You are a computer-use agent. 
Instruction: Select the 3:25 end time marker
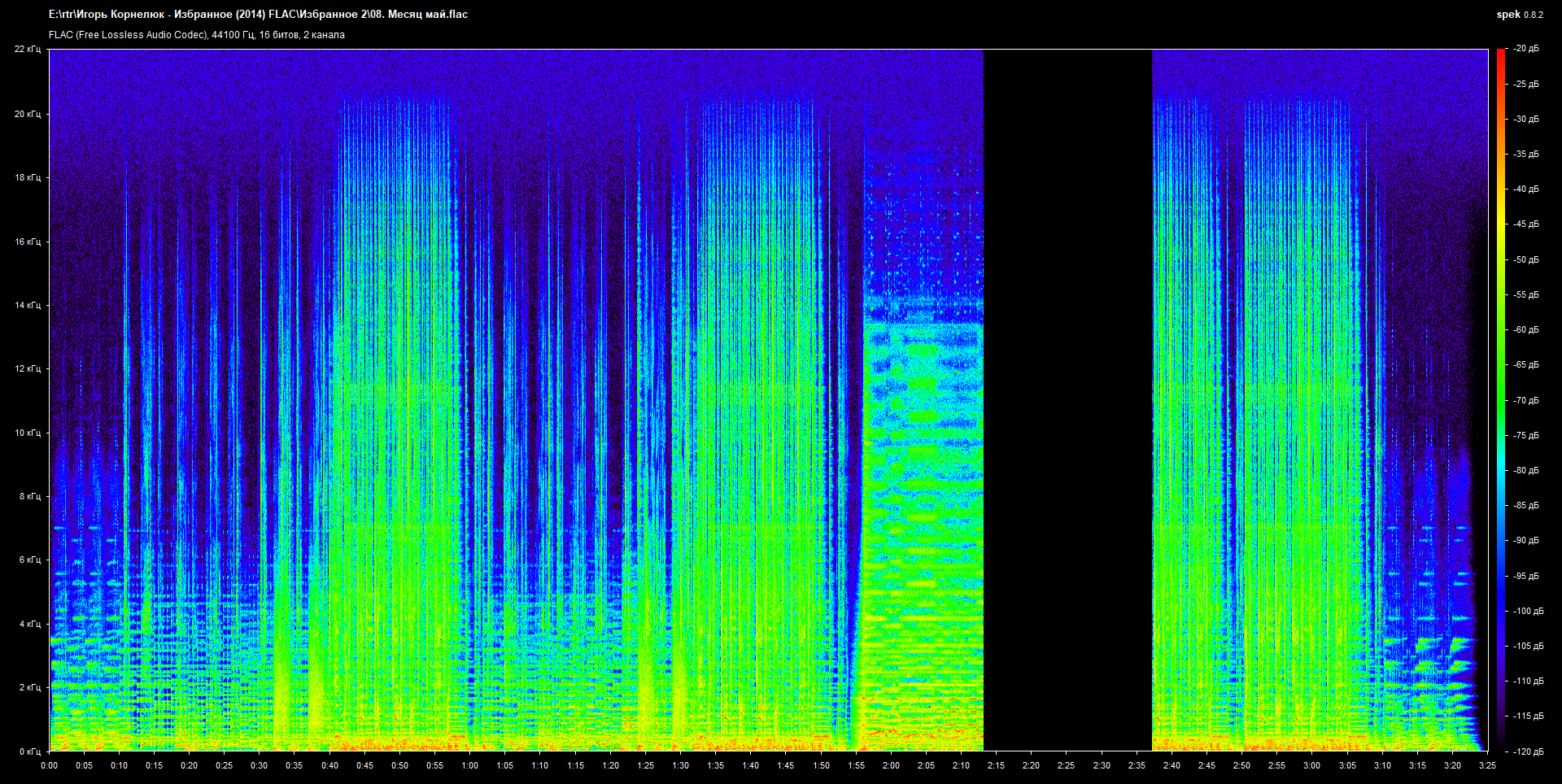1487,765
